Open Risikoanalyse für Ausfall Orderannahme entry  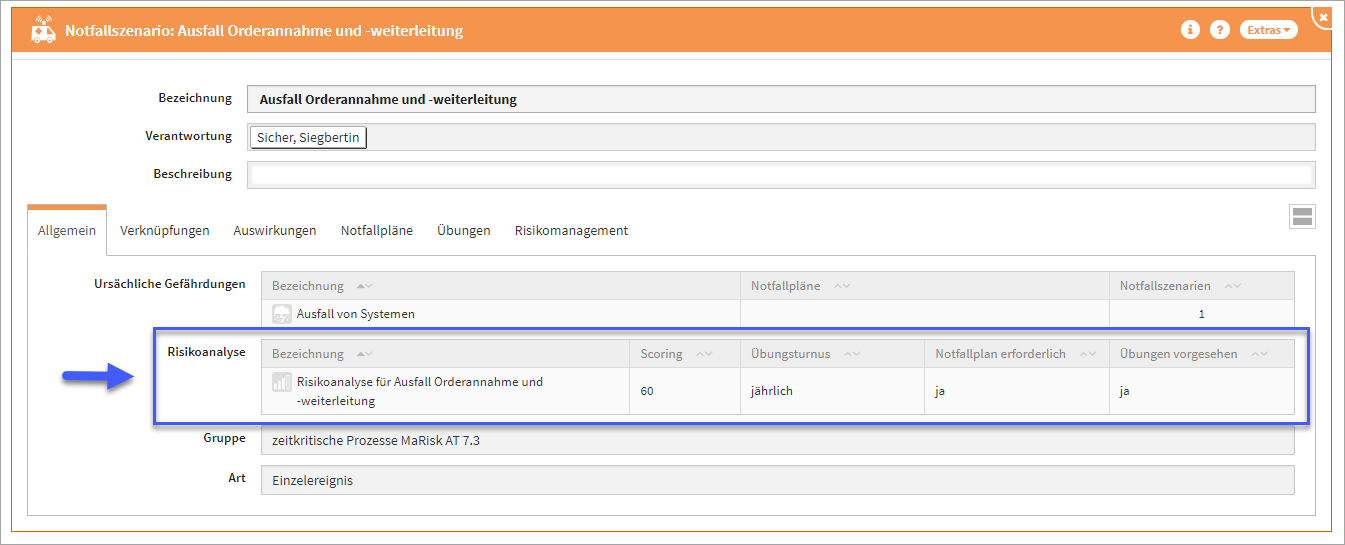[x=420, y=391]
